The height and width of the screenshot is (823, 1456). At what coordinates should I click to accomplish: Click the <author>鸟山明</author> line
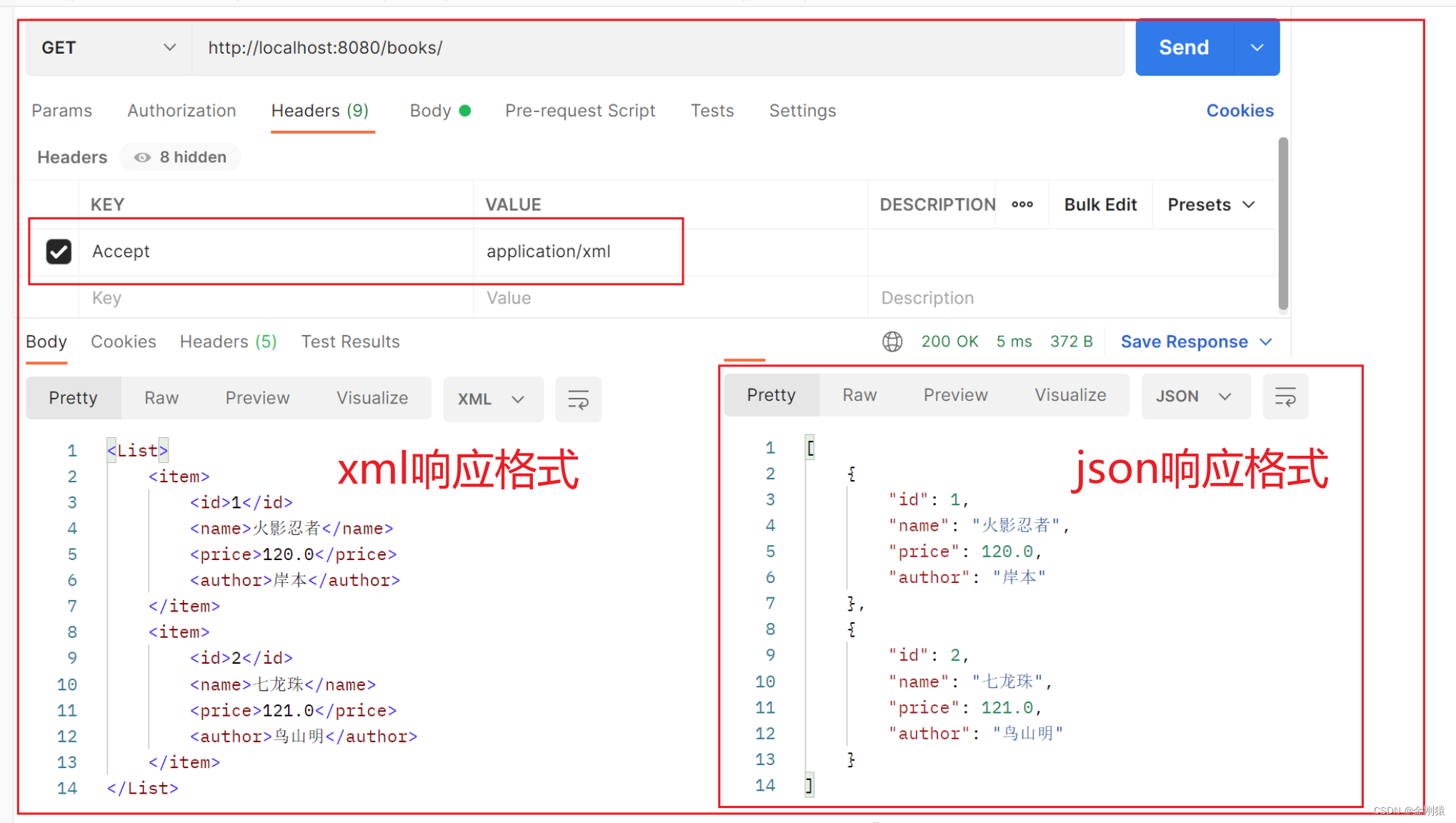(x=304, y=737)
